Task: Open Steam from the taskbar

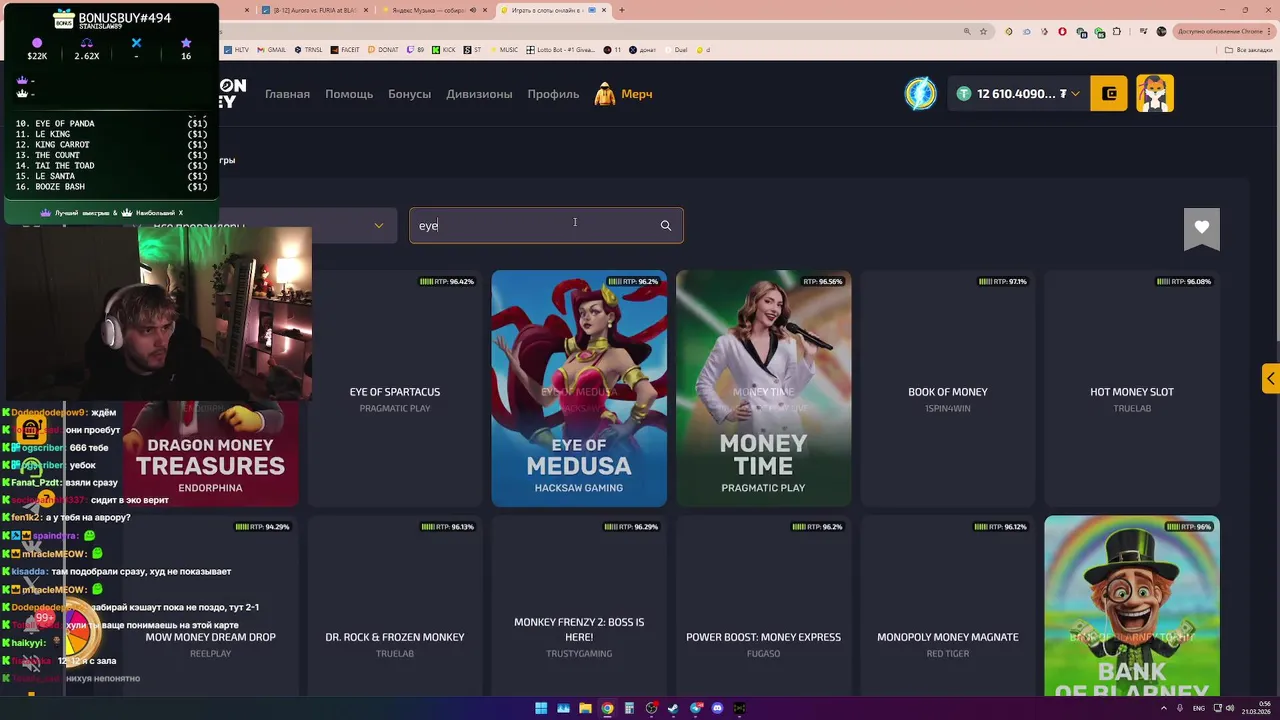Action: tap(673, 708)
